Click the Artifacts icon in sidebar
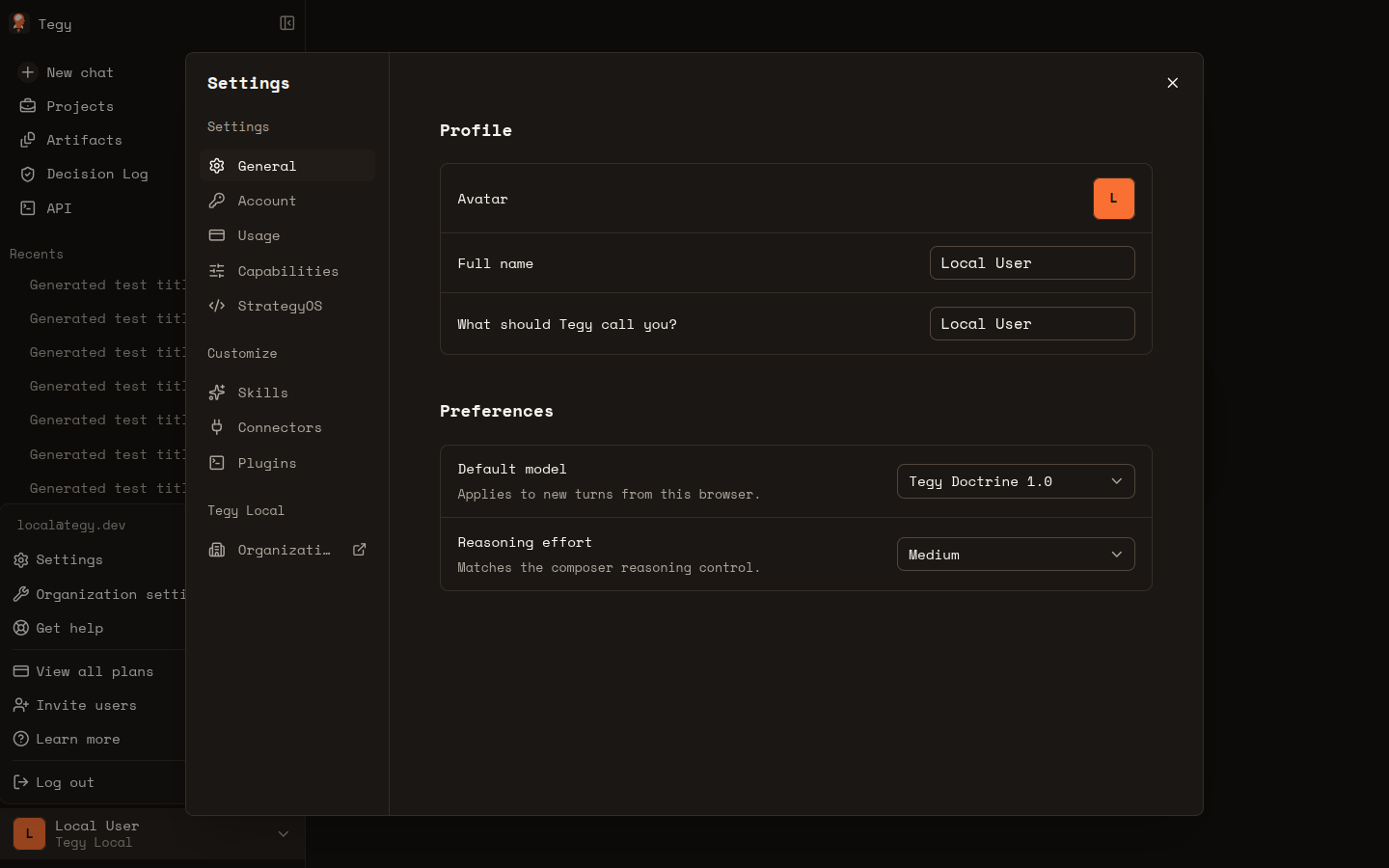Image resolution: width=1389 pixels, height=868 pixels. pos(28,140)
